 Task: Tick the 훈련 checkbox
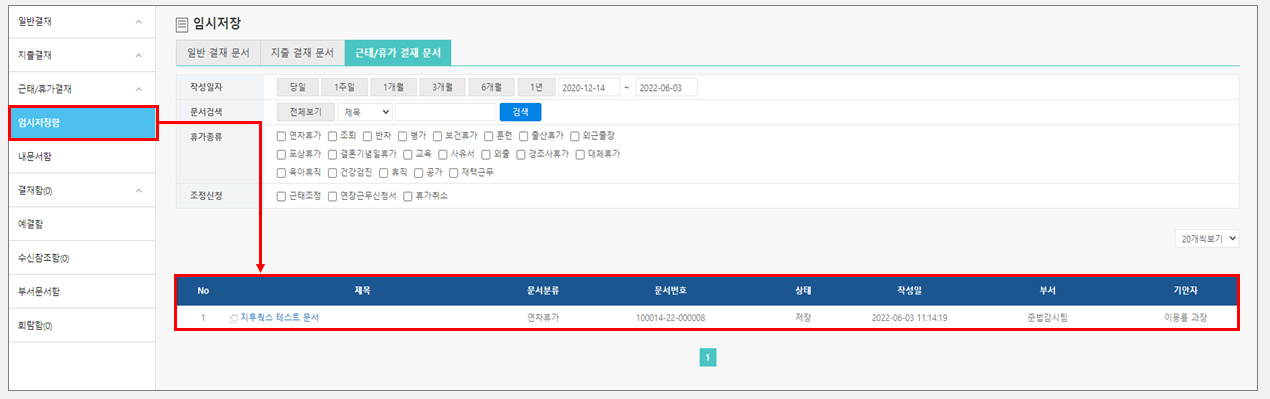[x=487, y=135]
